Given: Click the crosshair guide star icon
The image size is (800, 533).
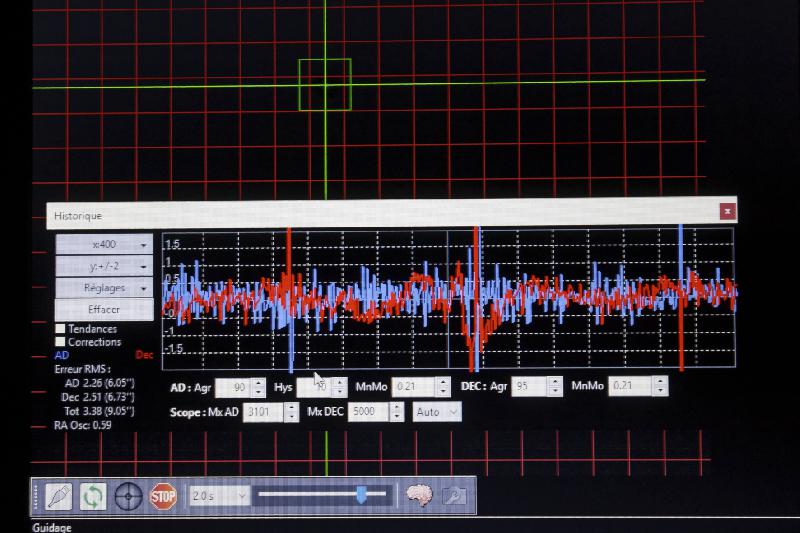Looking at the screenshot, I should point(128,496).
